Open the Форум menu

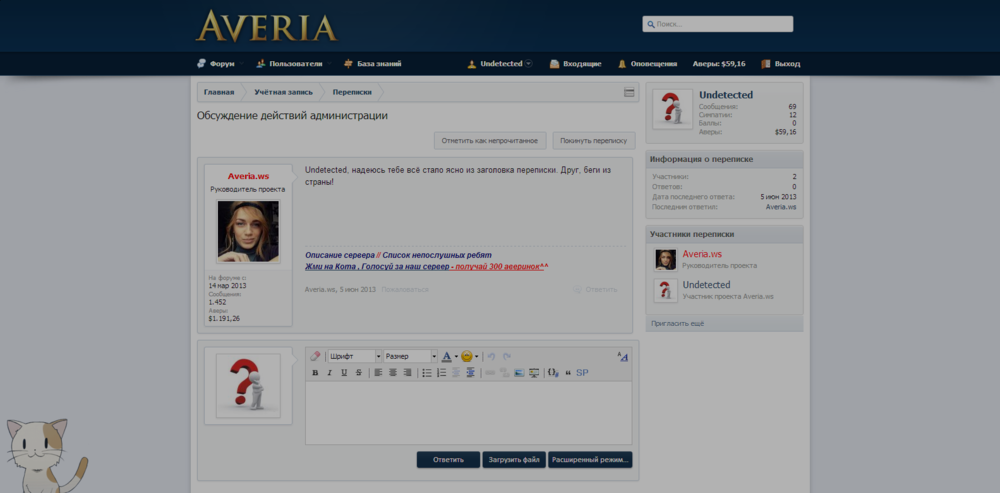[x=216, y=63]
